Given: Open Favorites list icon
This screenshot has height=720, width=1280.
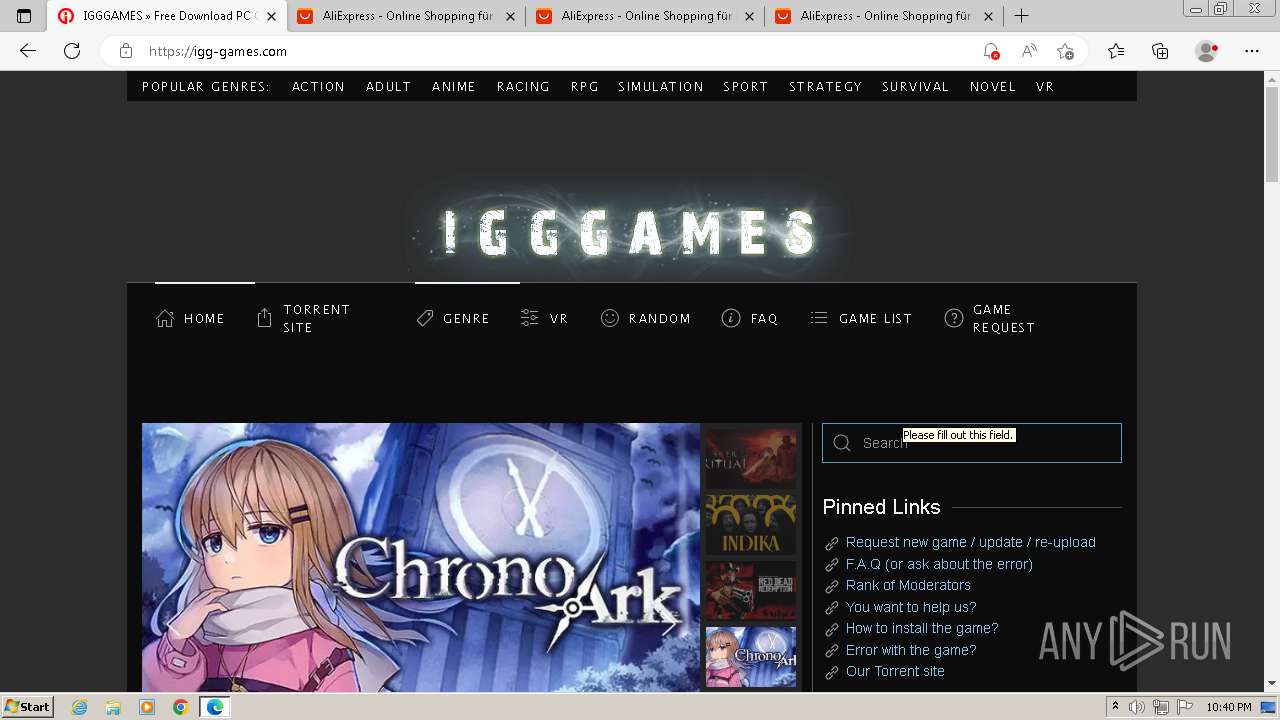Looking at the screenshot, I should coord(1115,51).
